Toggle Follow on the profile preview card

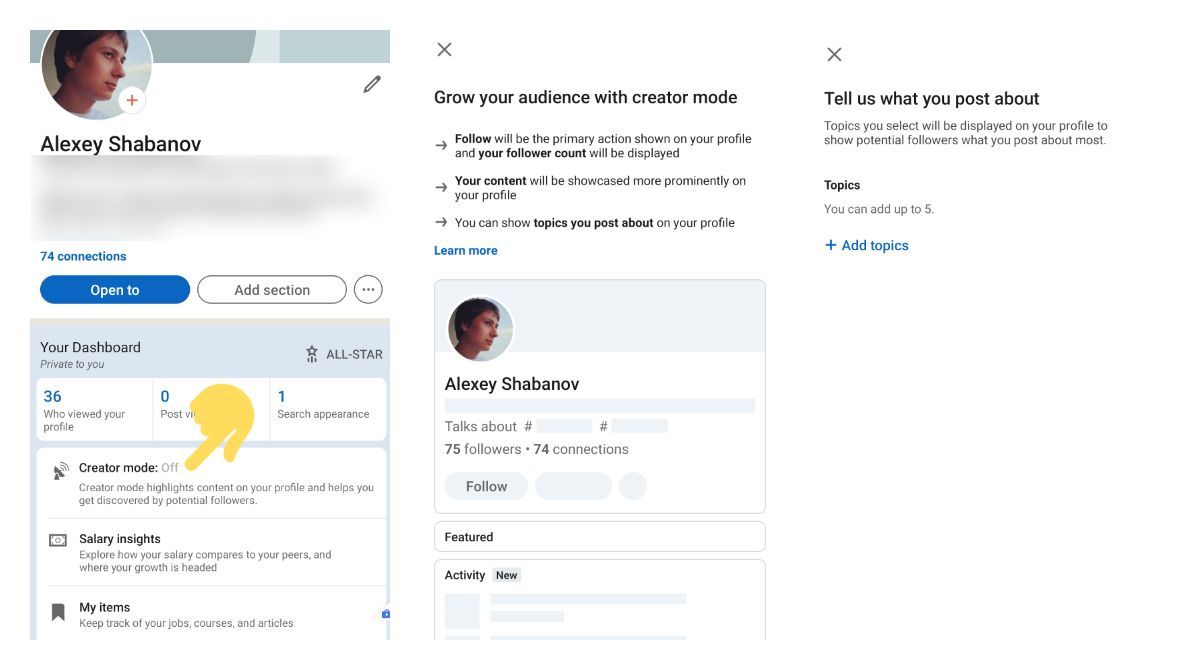487,485
